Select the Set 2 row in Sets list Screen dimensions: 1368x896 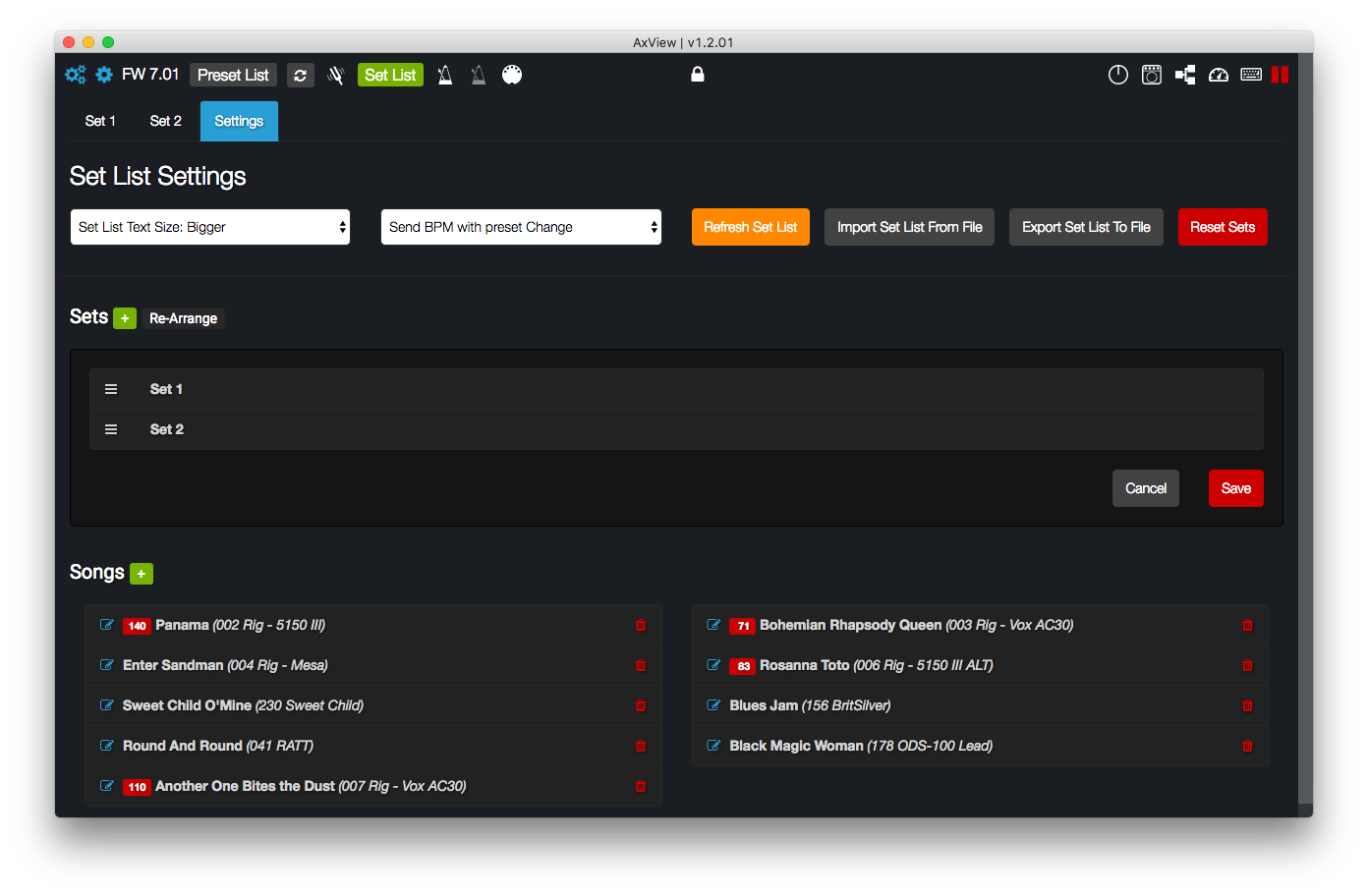pyautogui.click(x=676, y=429)
